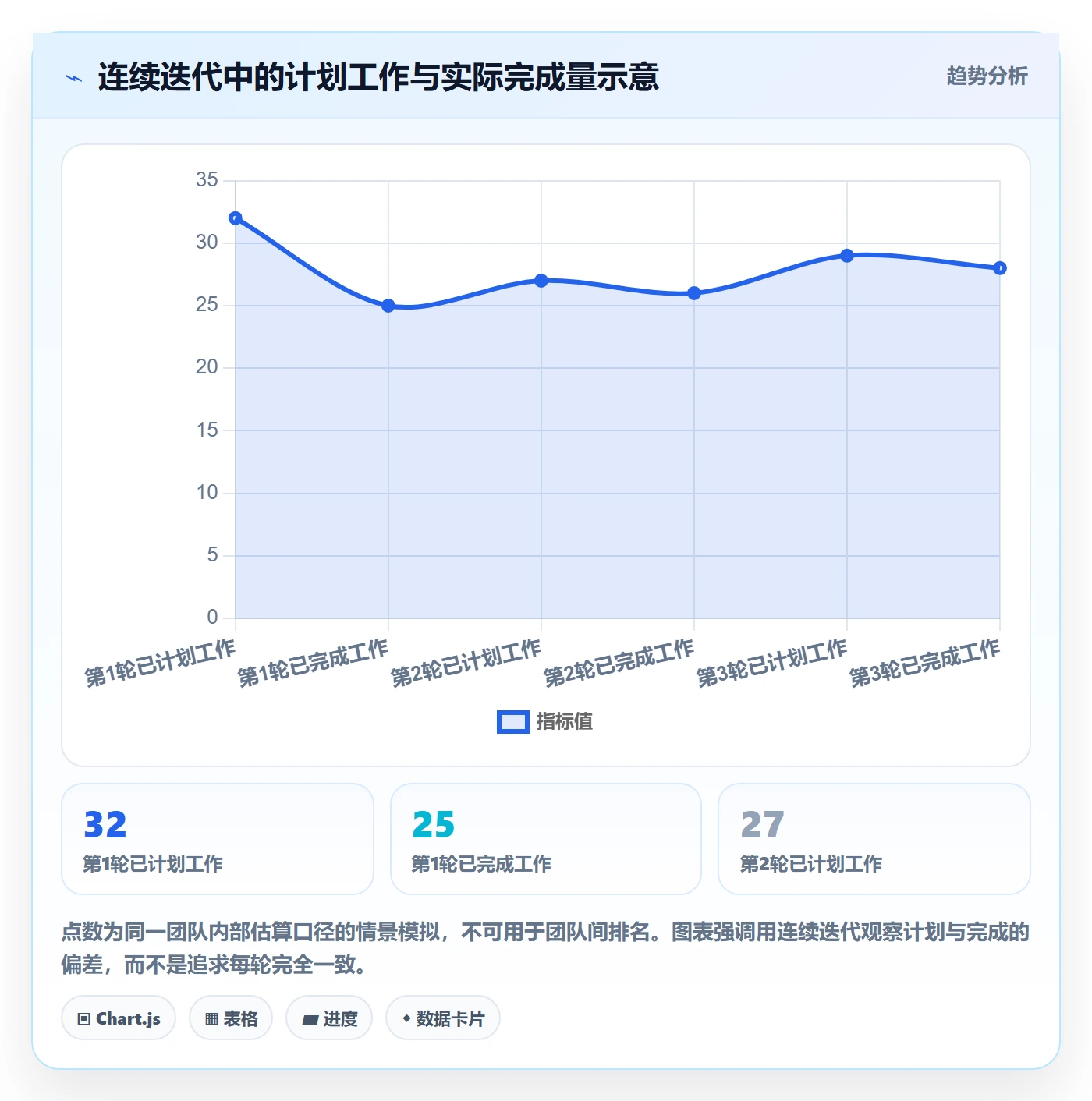The width and height of the screenshot is (1092, 1101).
Task: Open the 趋势分析 label
Action: 987,76
